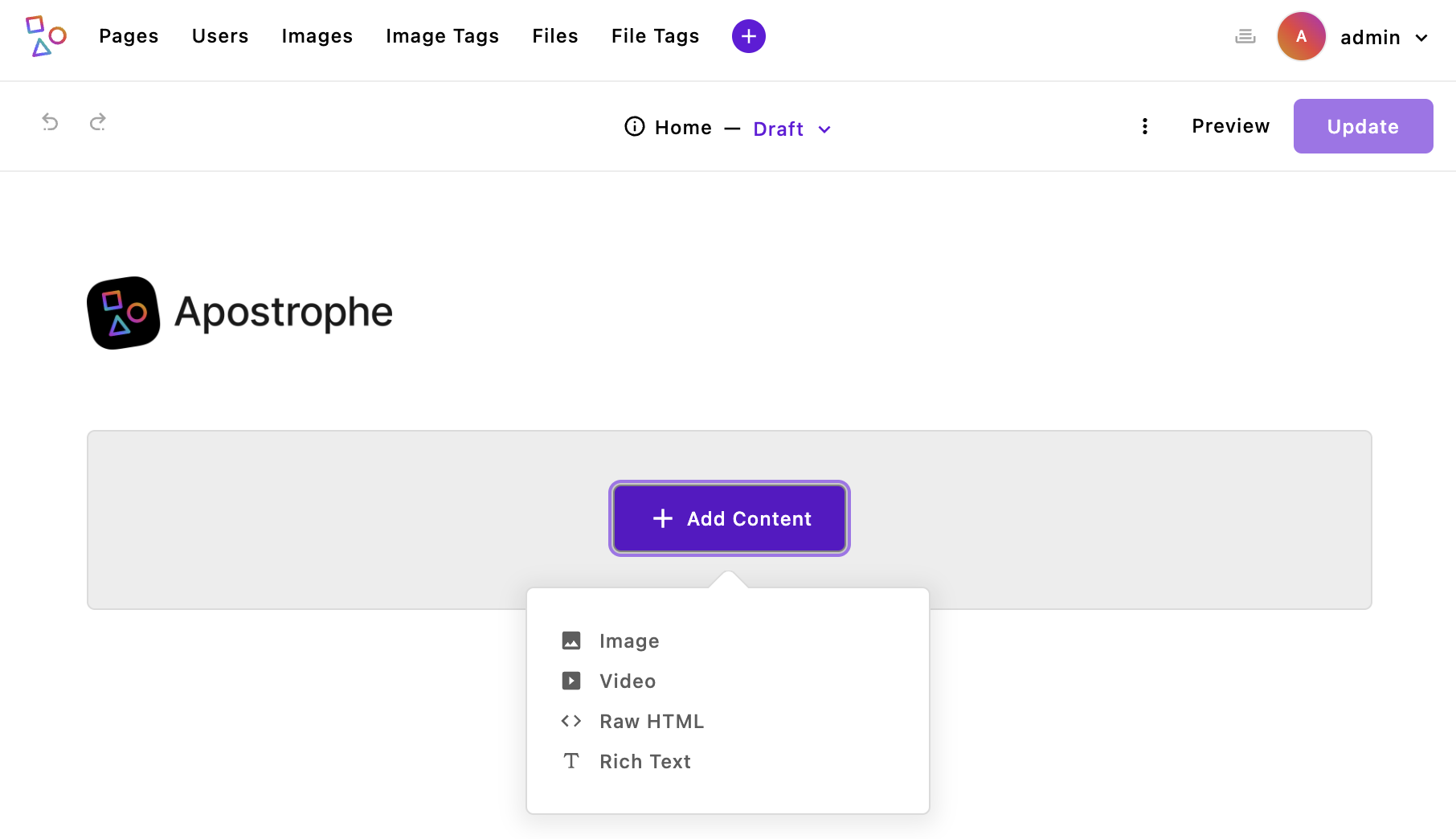Click the info icon next to Home
Viewport: 1456px width, 839px height.
[x=634, y=126]
